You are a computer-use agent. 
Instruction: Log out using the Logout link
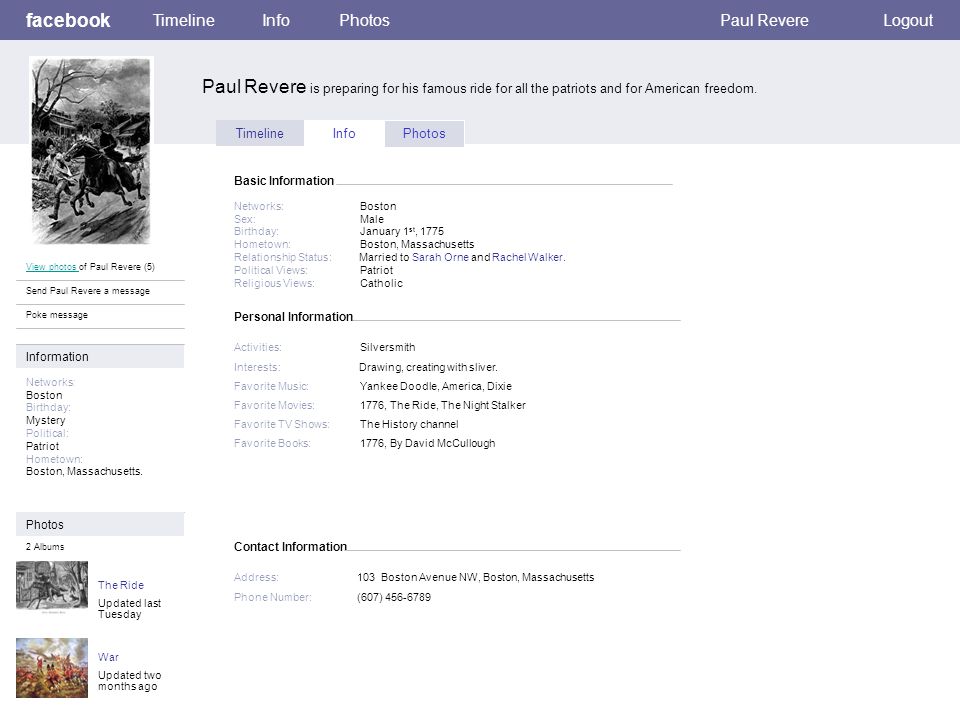908,20
